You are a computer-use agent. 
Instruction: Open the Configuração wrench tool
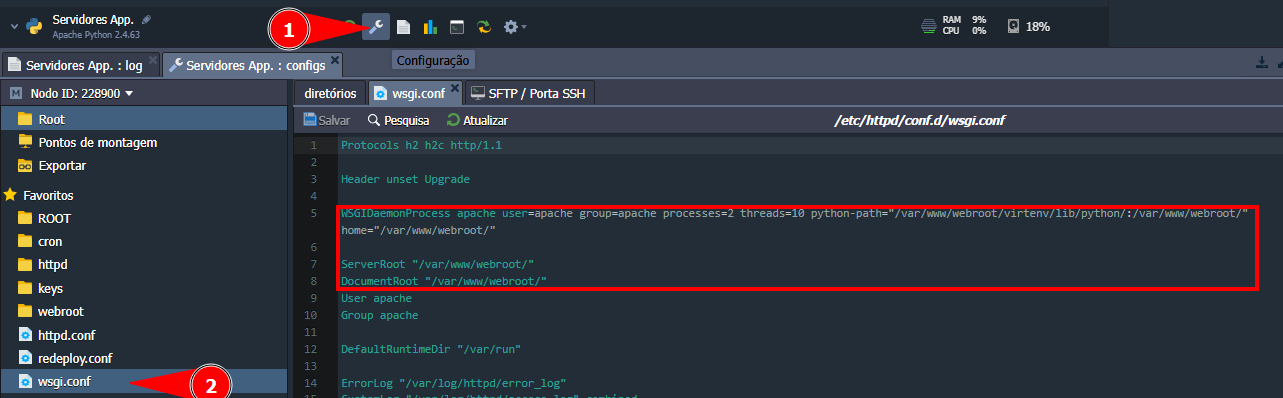[376, 27]
